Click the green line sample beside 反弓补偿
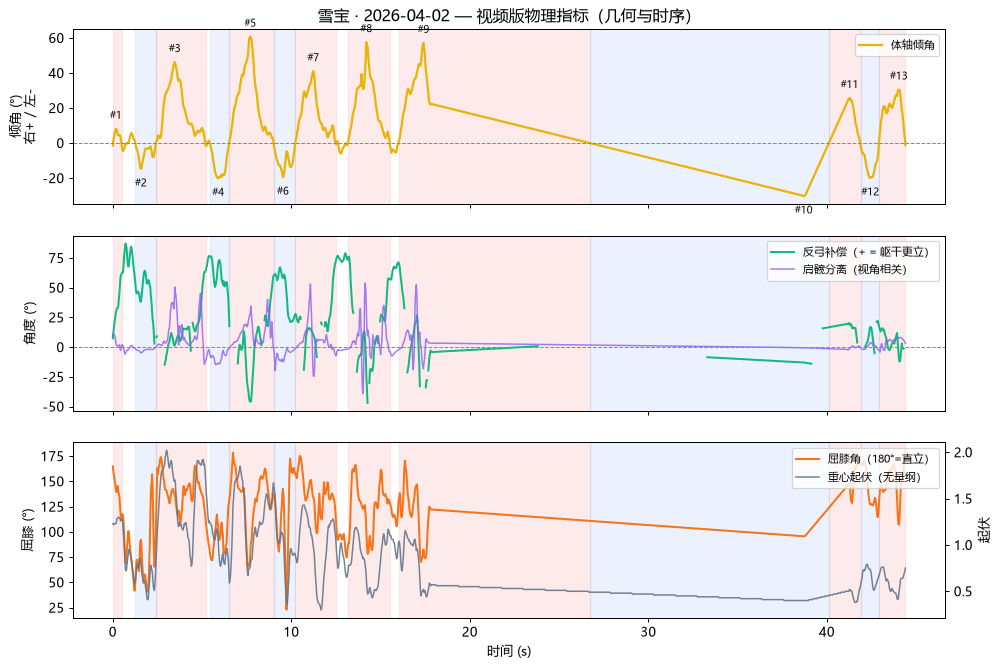The width and height of the screenshot is (1000, 668). 783,252
